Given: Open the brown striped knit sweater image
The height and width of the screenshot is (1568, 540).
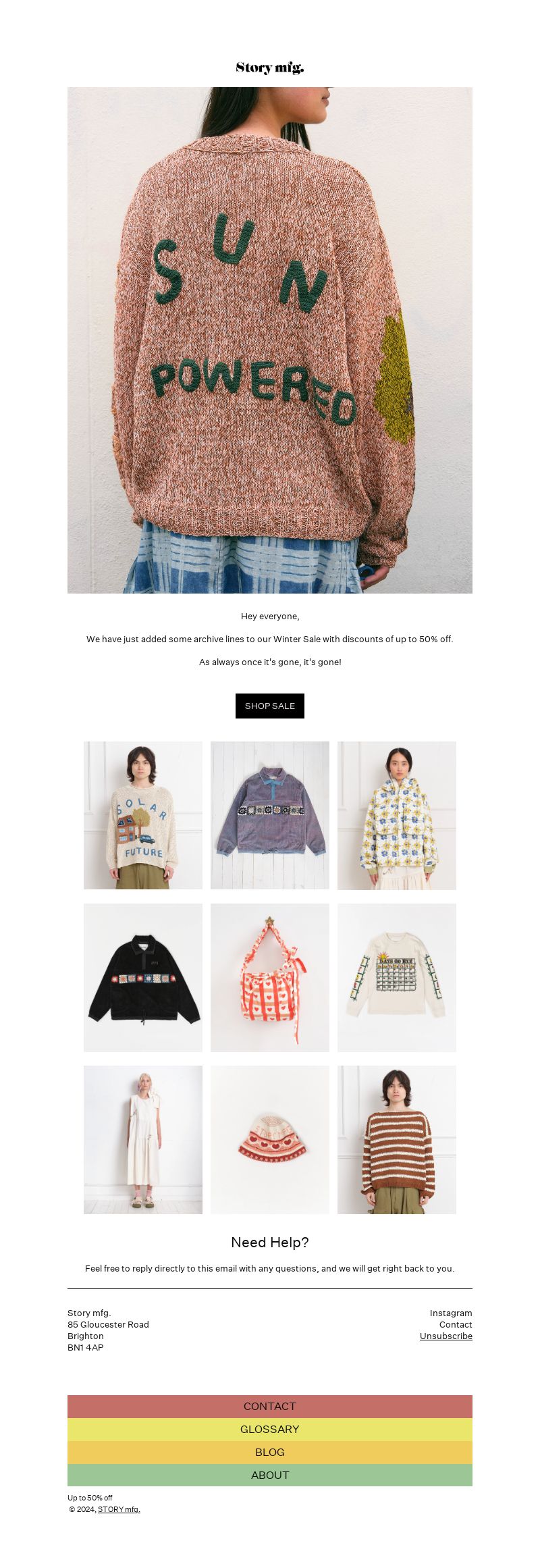Looking at the screenshot, I should pos(397,1140).
